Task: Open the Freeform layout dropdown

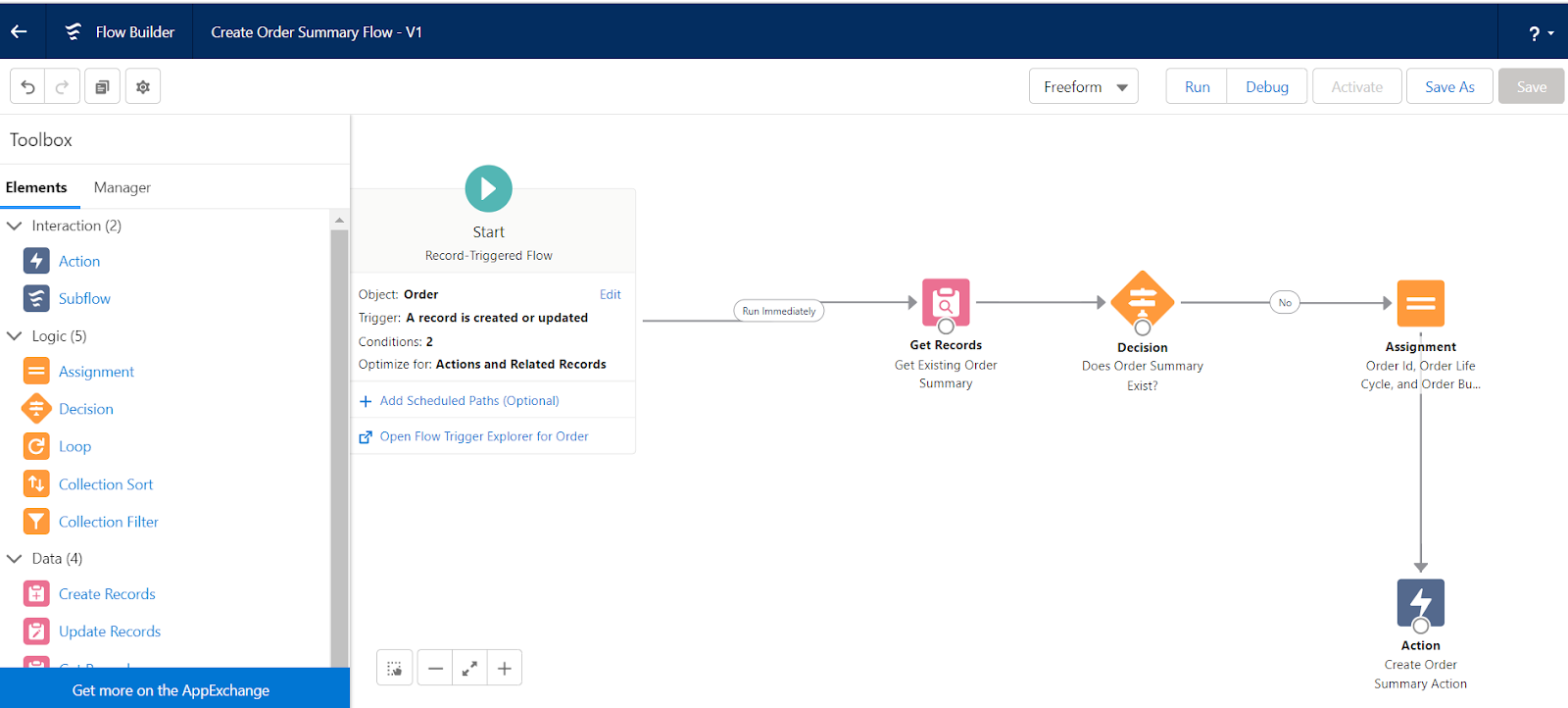Action: (x=1084, y=87)
